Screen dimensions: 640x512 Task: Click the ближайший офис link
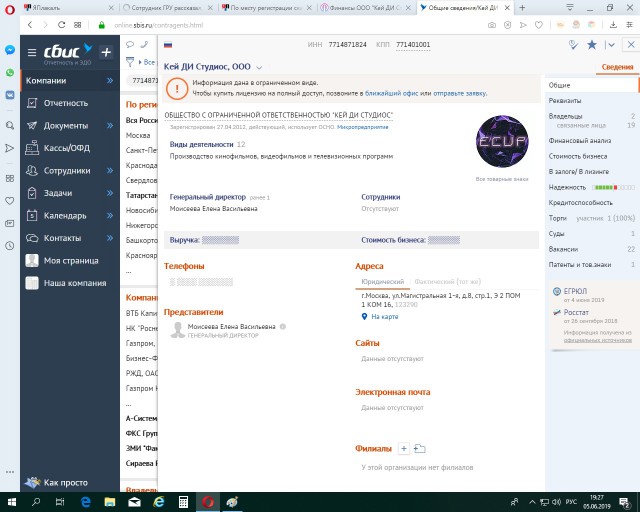(391, 93)
